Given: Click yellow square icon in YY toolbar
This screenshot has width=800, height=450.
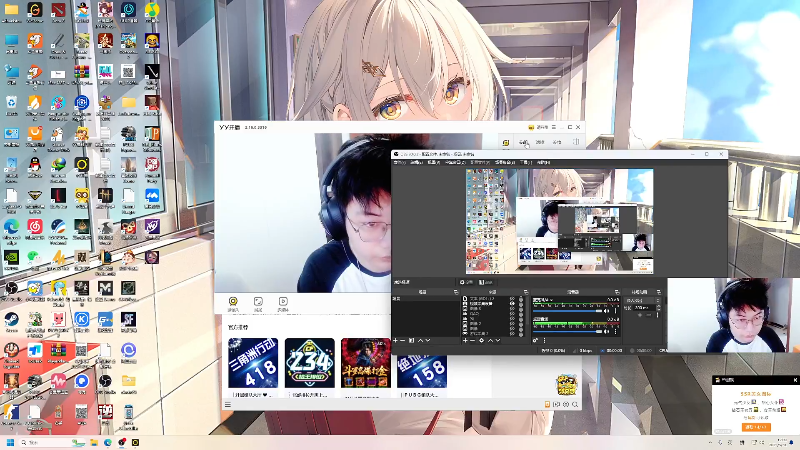Looking at the screenshot, I should pyautogui.click(x=506, y=143).
